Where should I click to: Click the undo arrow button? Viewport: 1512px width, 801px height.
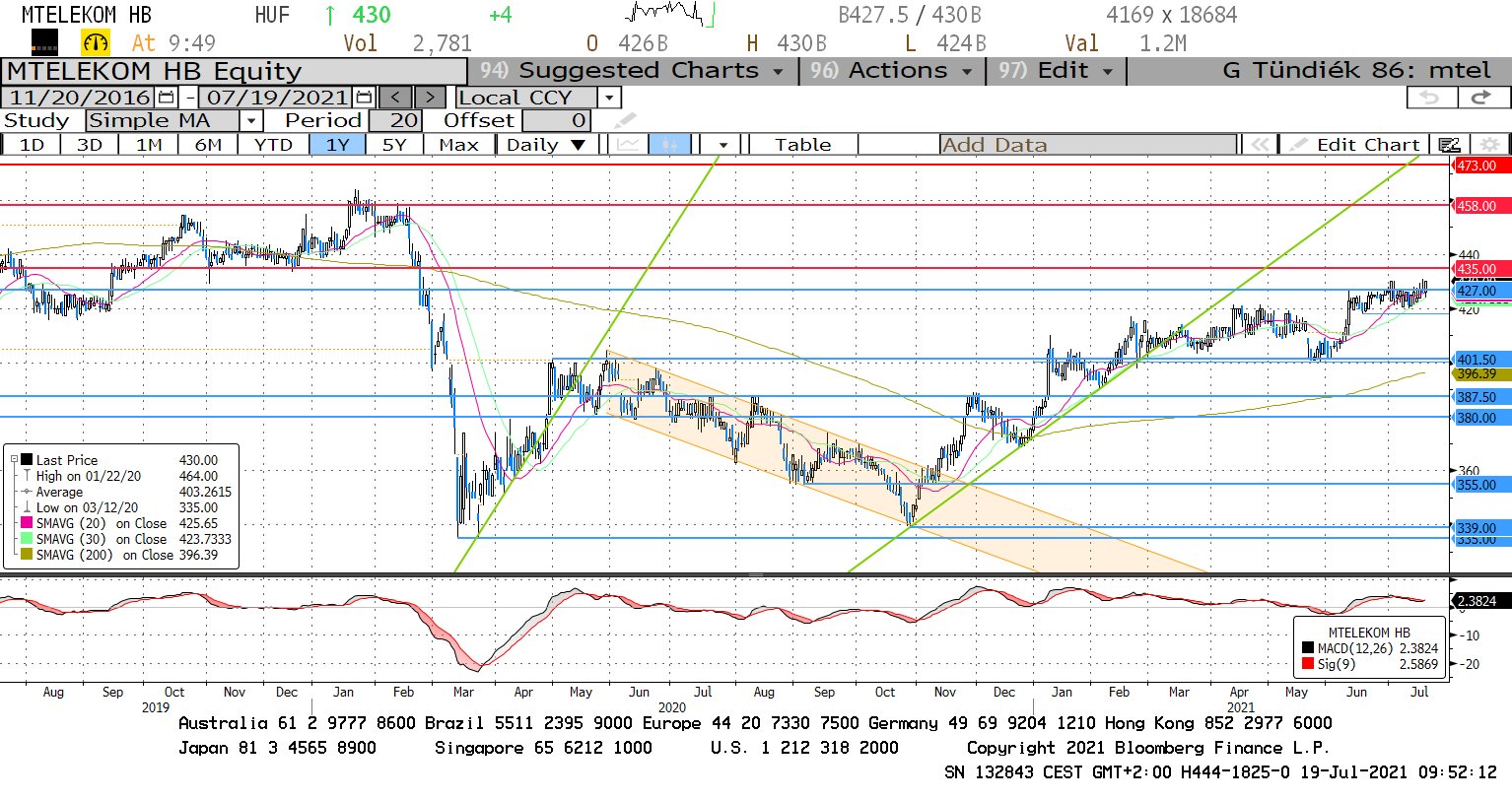1430,98
